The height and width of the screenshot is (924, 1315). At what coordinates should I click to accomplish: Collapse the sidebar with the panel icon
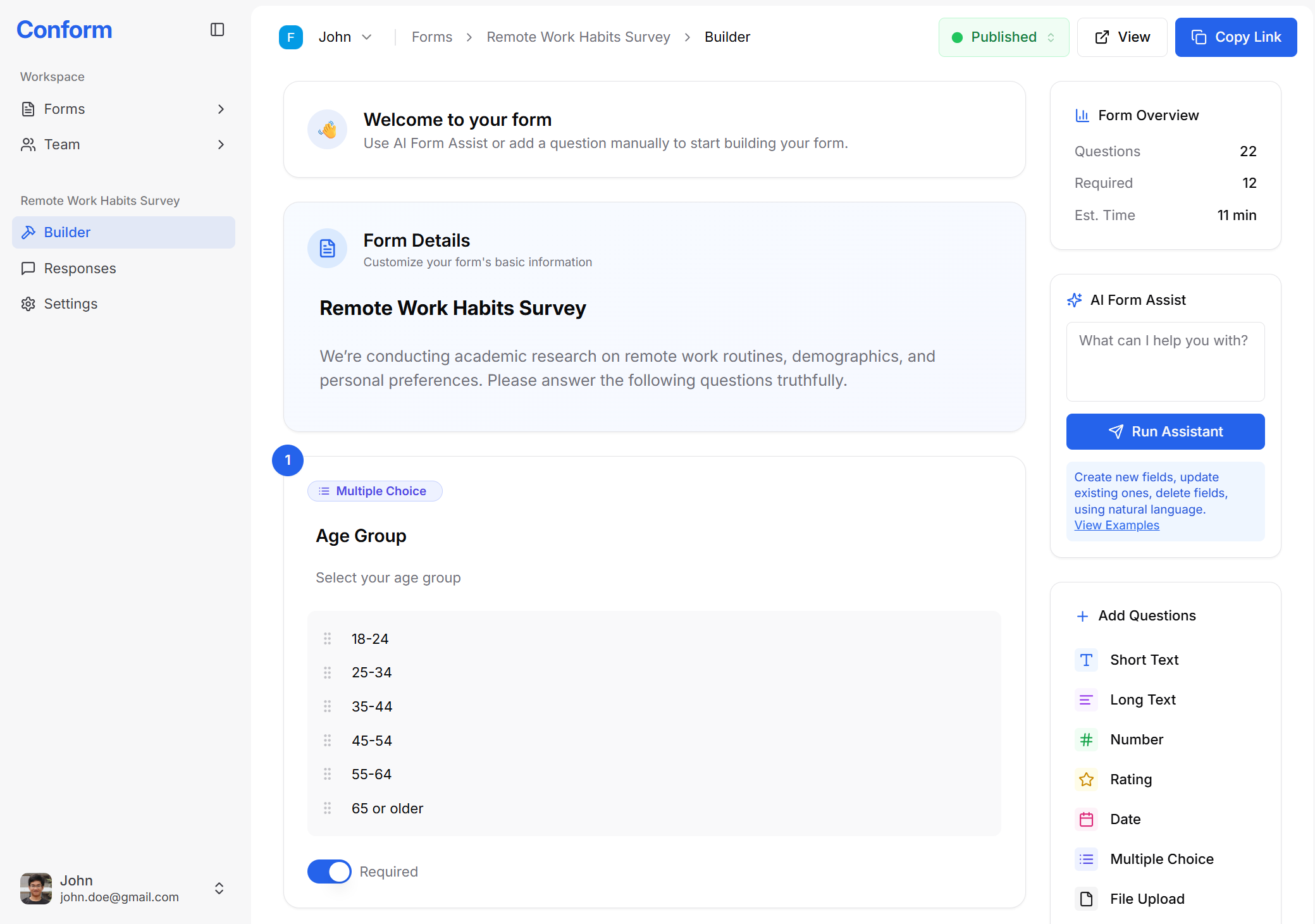click(217, 29)
